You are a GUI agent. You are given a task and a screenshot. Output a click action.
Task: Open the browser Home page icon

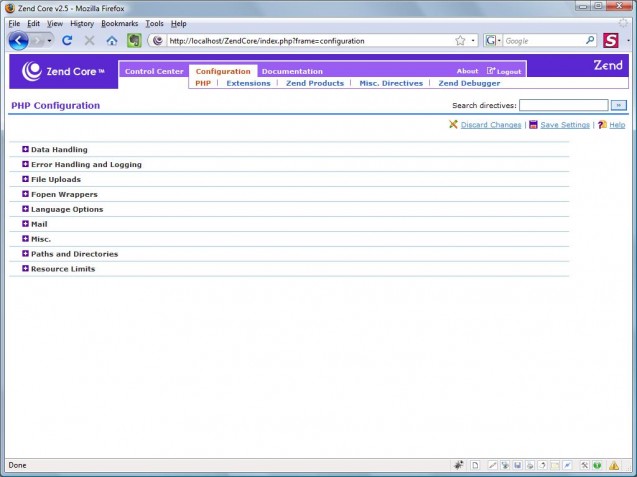112,41
